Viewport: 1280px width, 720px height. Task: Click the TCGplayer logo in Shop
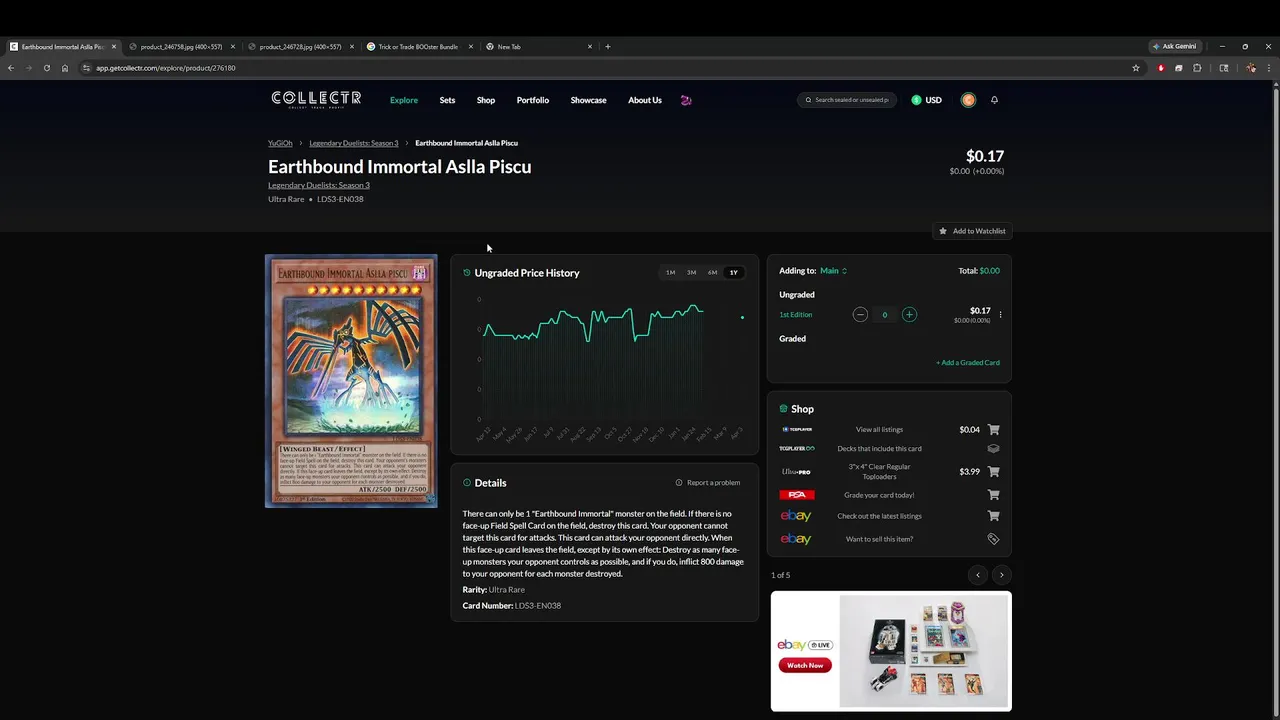797,430
